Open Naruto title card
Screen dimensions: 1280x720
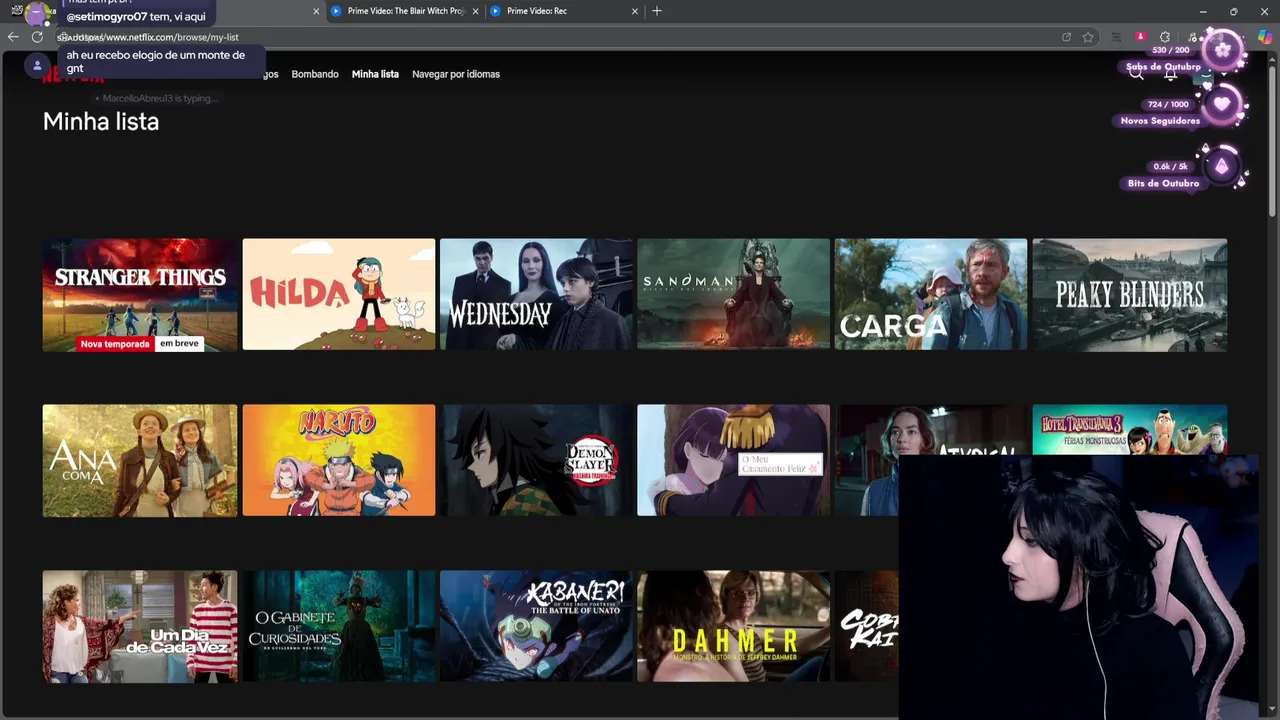(339, 460)
